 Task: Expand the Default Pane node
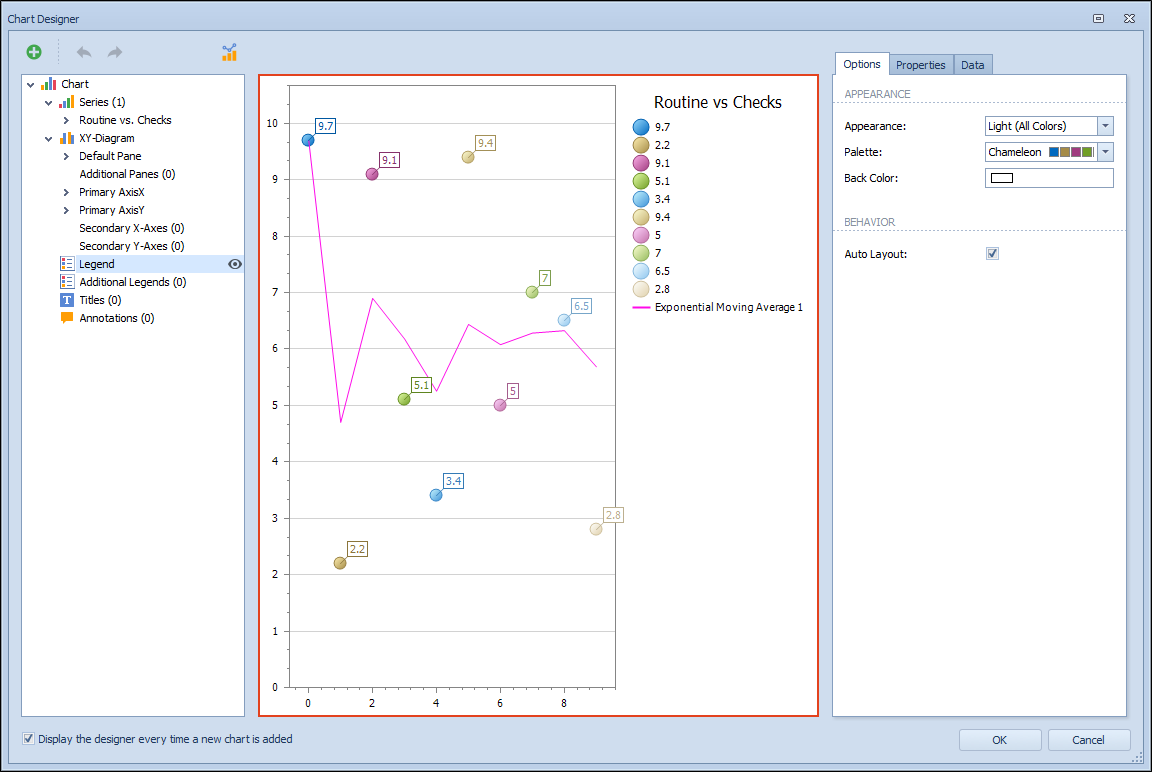coord(66,156)
